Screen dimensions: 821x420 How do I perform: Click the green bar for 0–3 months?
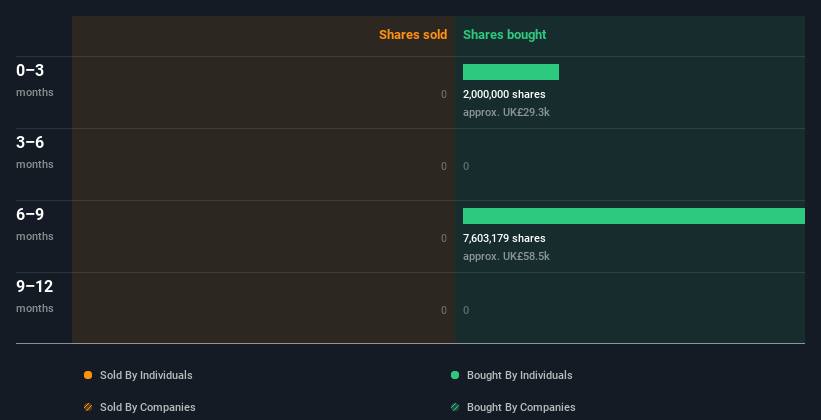tap(511, 72)
